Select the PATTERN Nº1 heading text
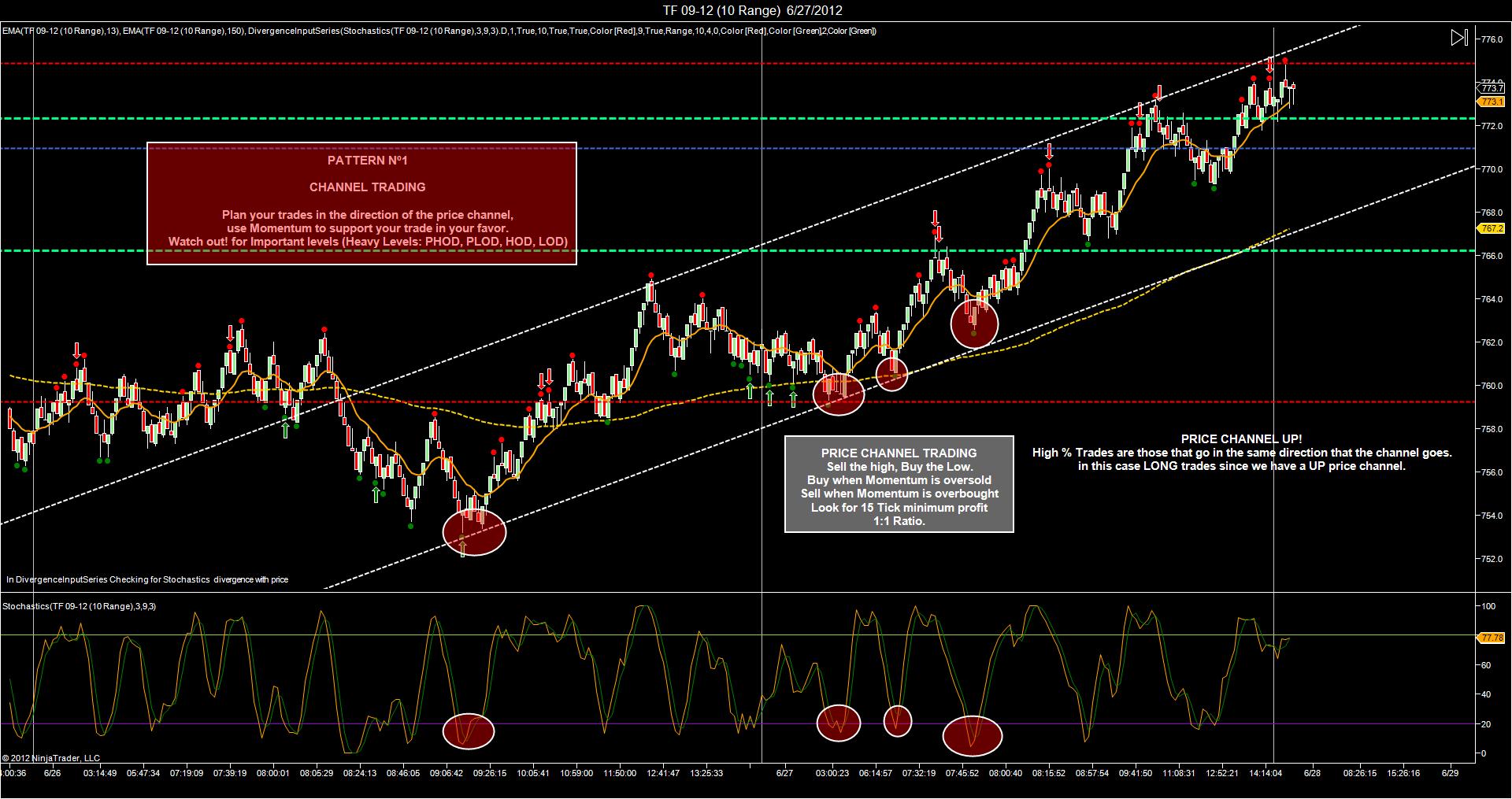This screenshot has height=799, width=1512. [368, 161]
